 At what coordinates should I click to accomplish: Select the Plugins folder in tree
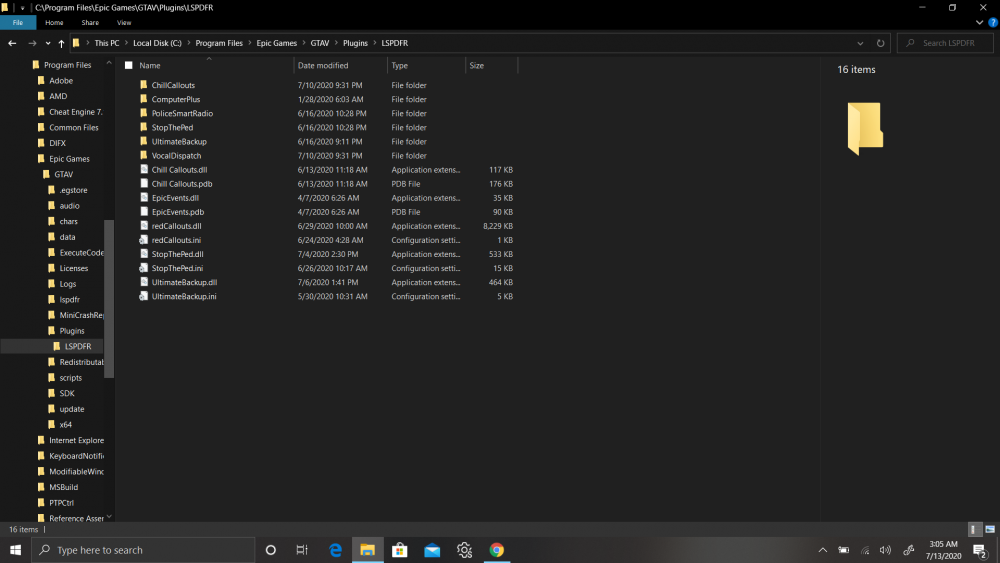click(71, 330)
